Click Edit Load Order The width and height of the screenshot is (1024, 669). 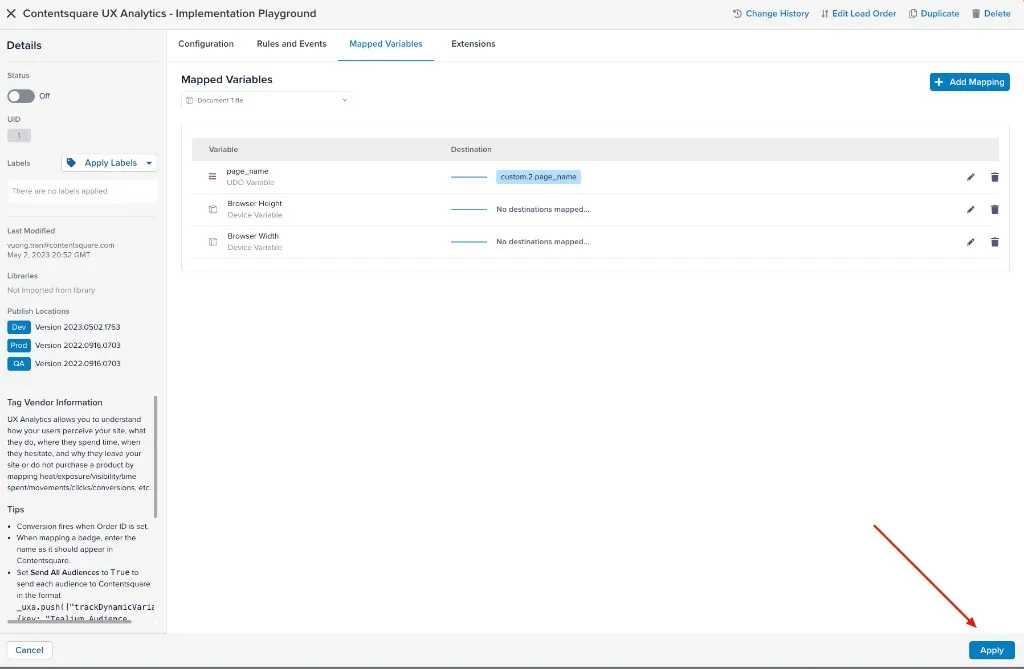(858, 14)
